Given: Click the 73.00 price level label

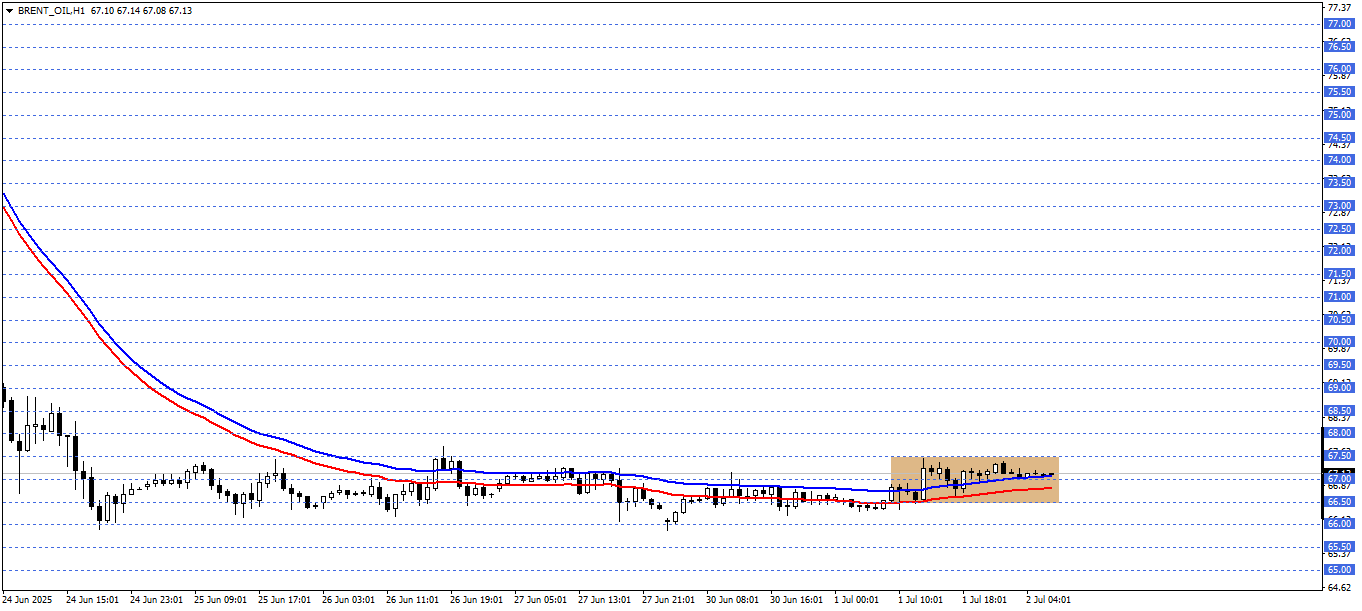Looking at the screenshot, I should [1339, 206].
